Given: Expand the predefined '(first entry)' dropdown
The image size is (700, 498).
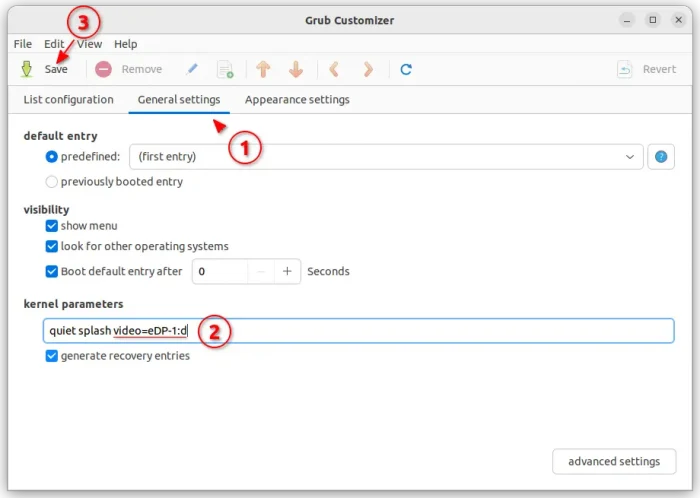Looking at the screenshot, I should point(386,157).
